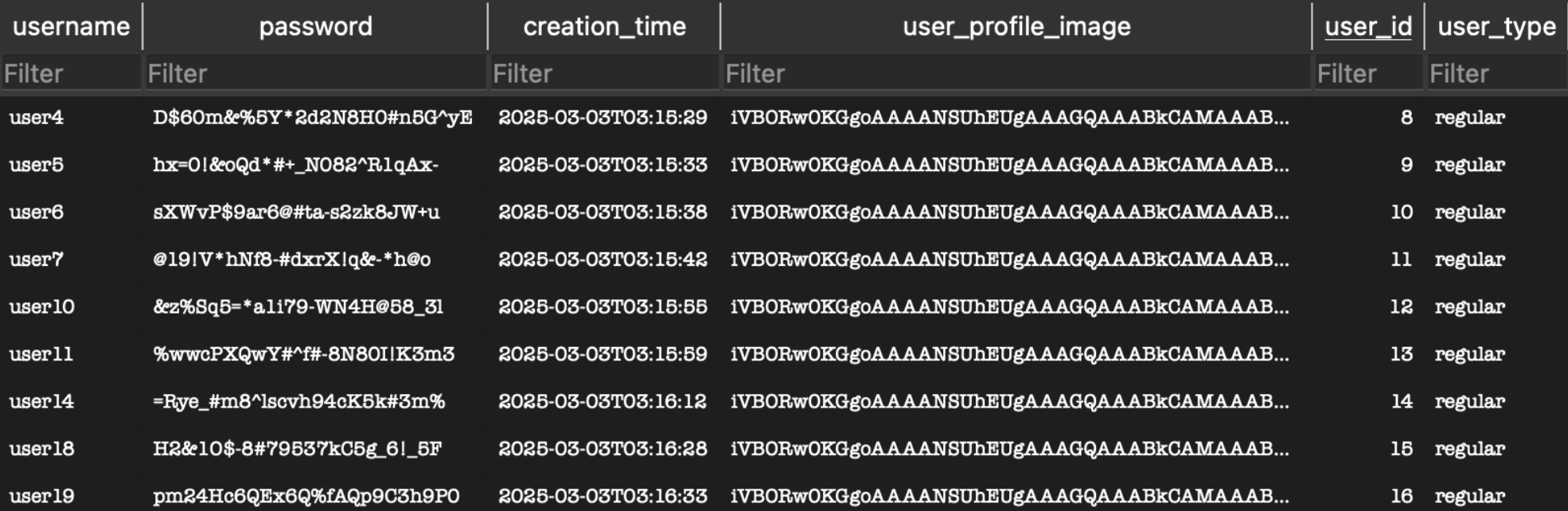Click the user_profile_image column header

[x=1016, y=26]
